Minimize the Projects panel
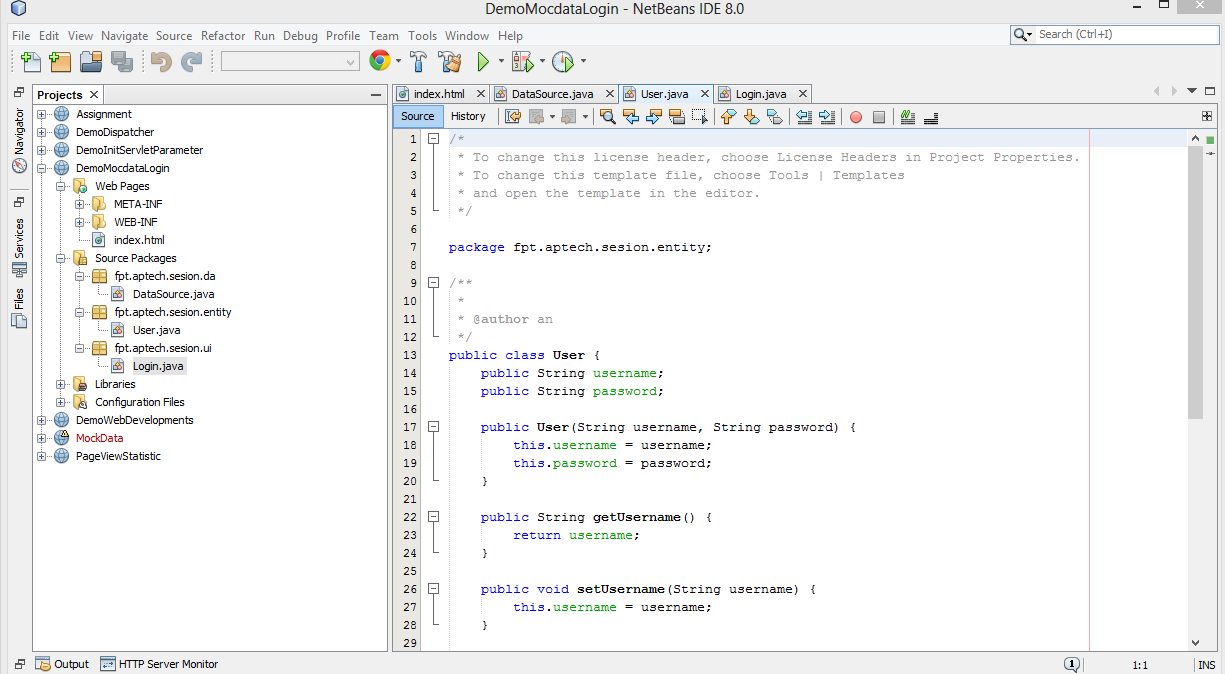The height and width of the screenshot is (674, 1225). coord(376,95)
